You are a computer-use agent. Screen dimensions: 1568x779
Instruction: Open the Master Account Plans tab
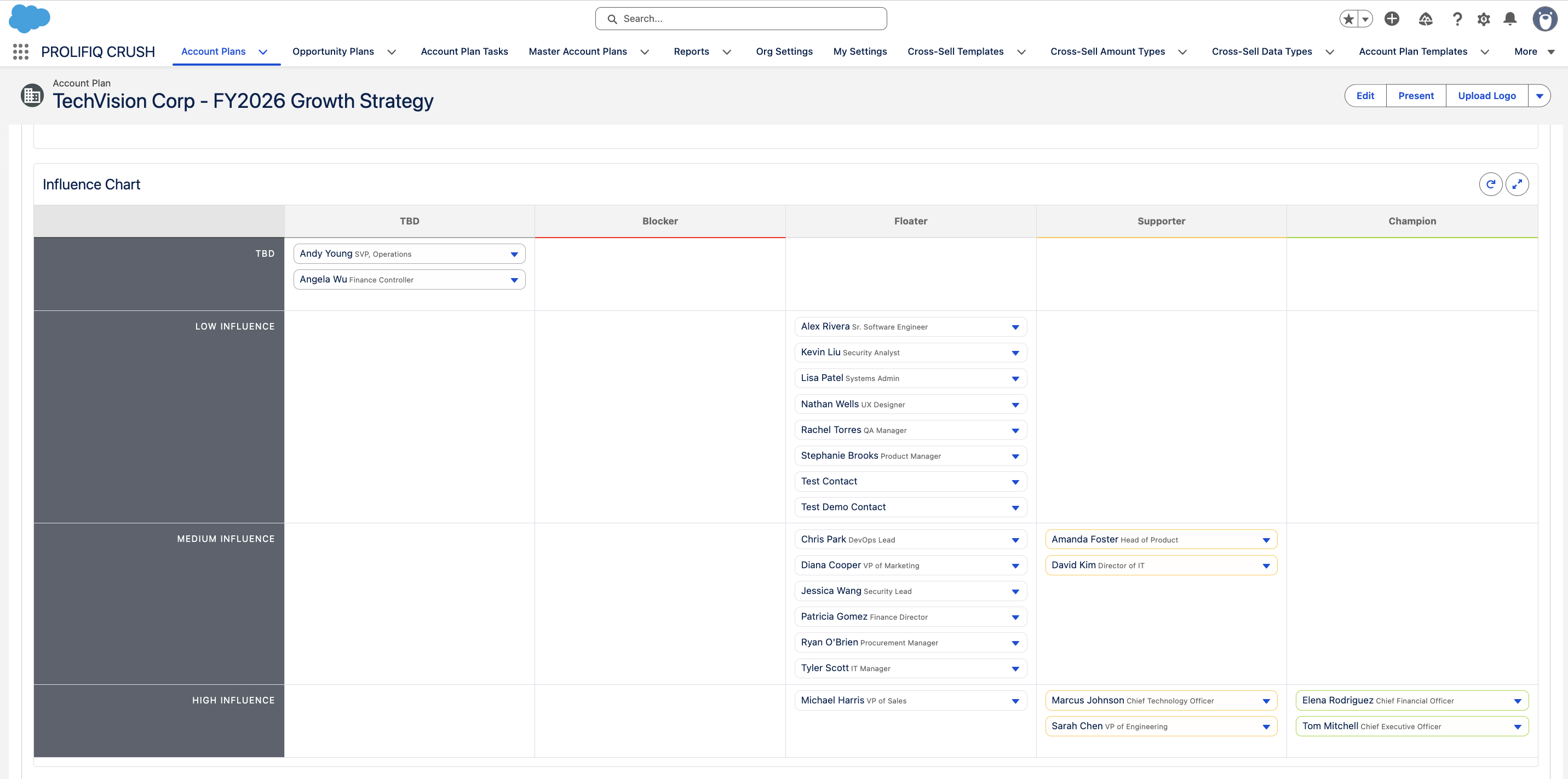click(578, 51)
